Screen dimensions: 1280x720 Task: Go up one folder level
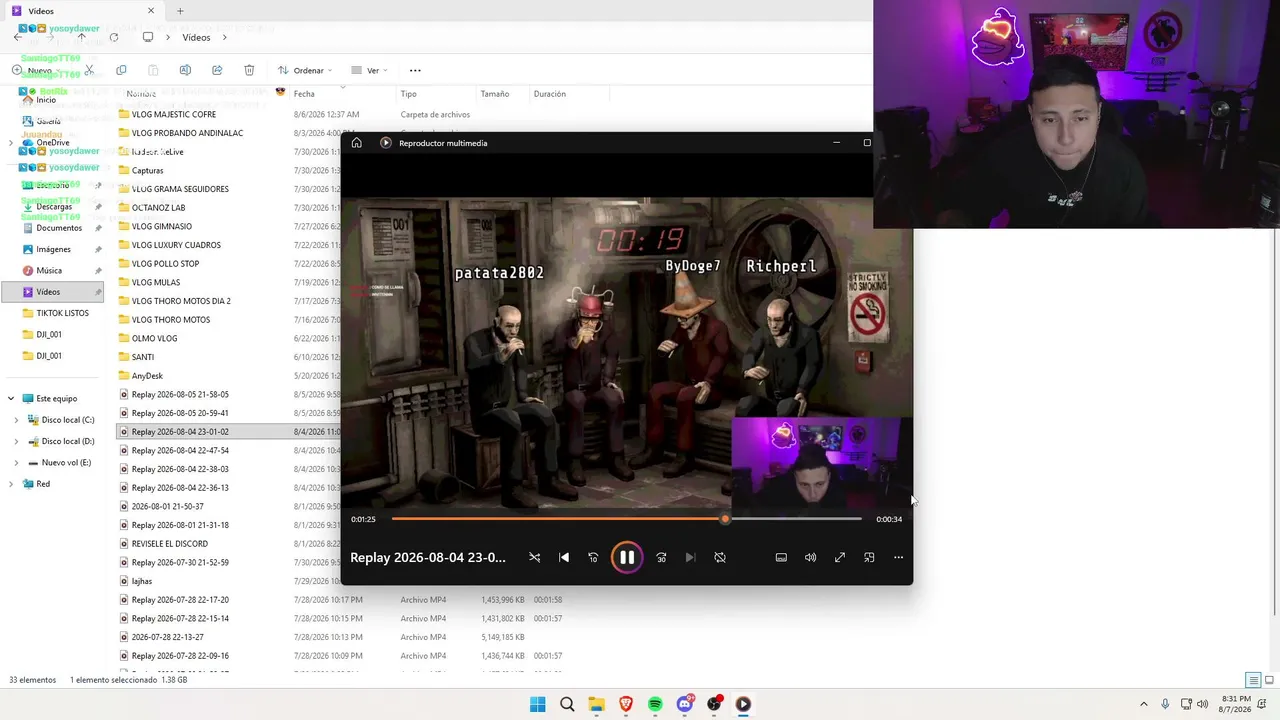(82, 37)
